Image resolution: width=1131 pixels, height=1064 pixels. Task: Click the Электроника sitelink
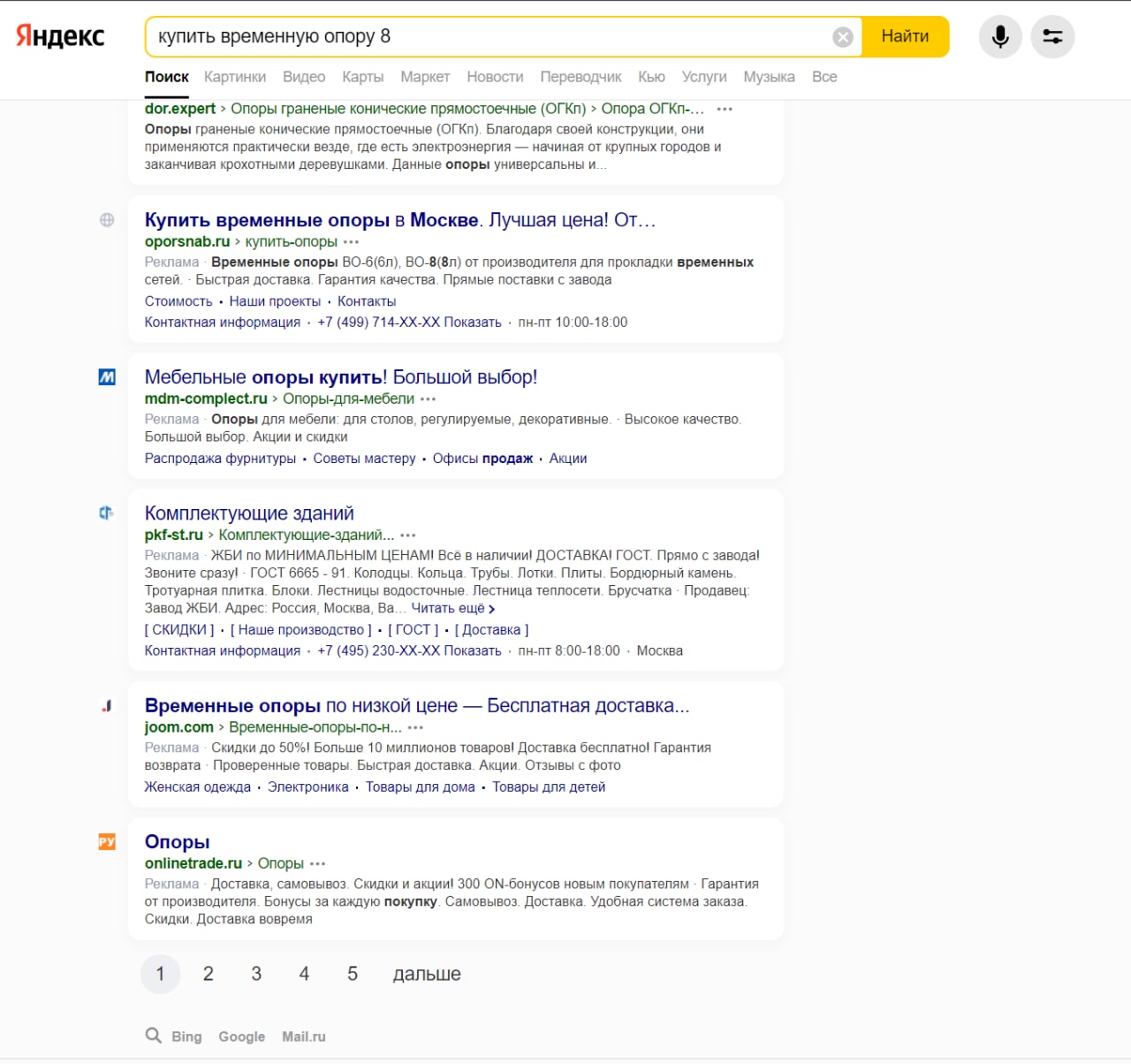pos(308,787)
